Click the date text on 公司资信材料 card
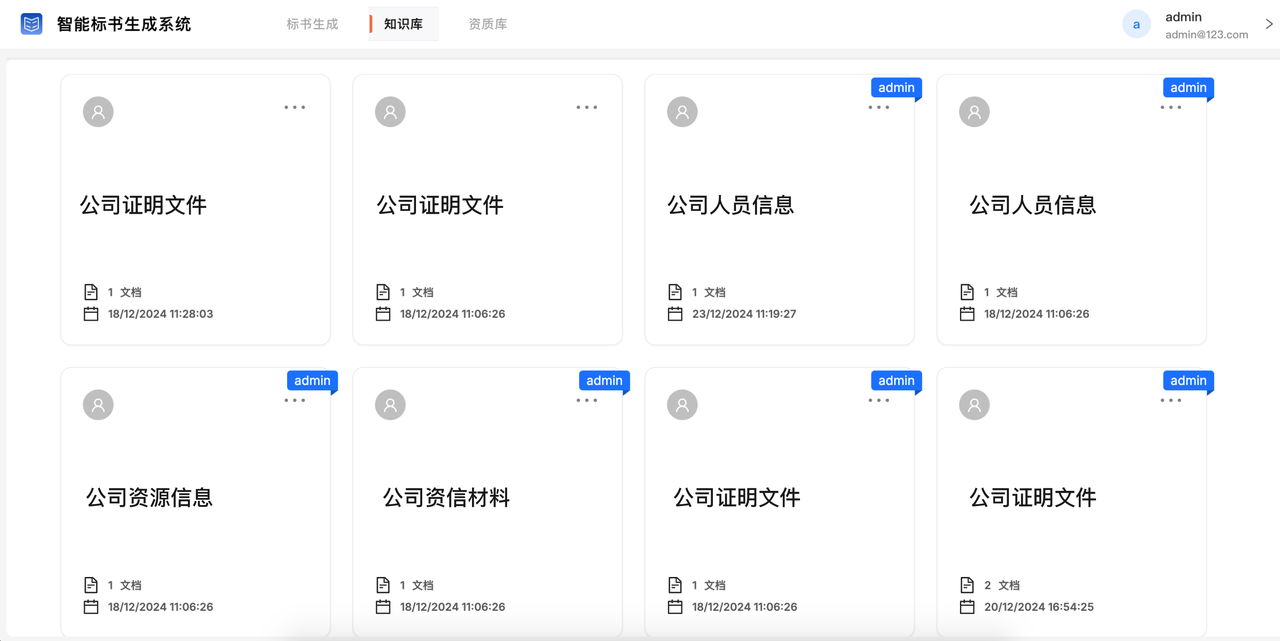The image size is (1280, 641). coord(453,607)
